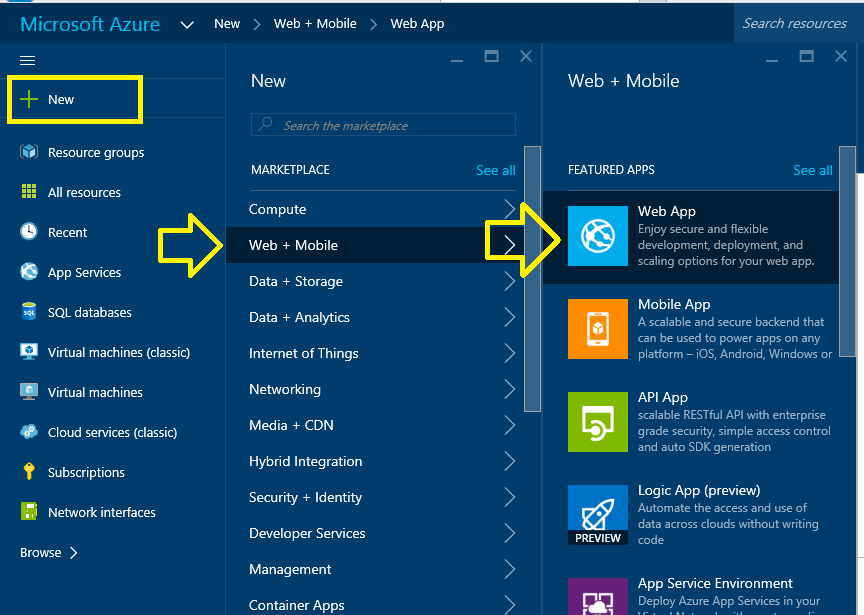864x615 pixels.
Task: Click the App Service Environment purple icon
Action: [x=598, y=596]
